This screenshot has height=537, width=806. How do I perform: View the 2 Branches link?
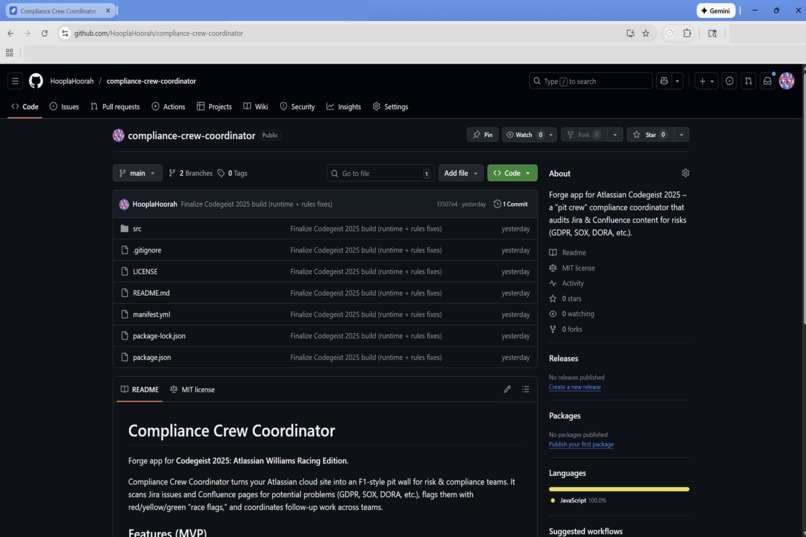(x=191, y=173)
